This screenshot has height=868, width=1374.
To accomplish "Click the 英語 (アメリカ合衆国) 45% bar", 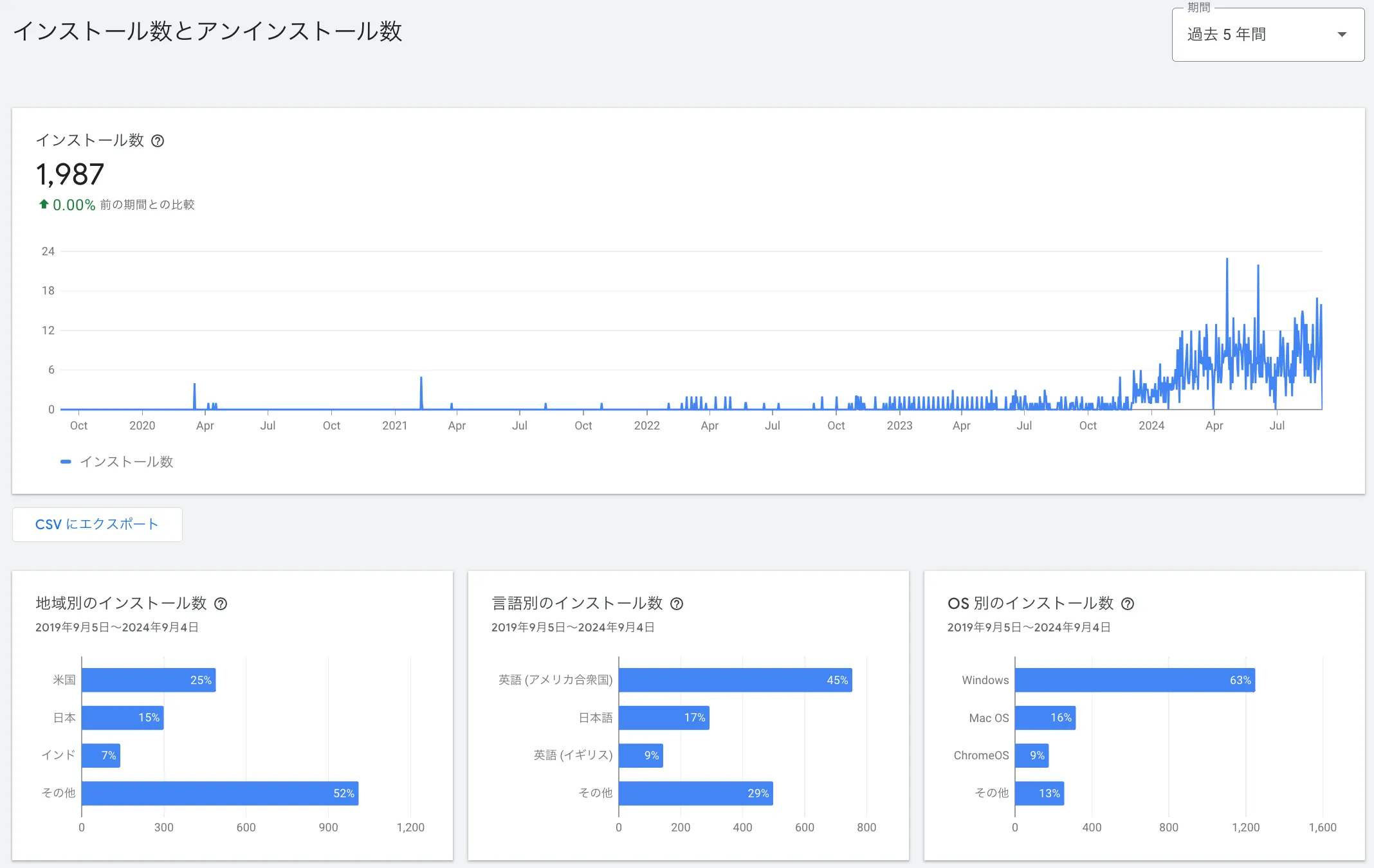I will [x=735, y=680].
